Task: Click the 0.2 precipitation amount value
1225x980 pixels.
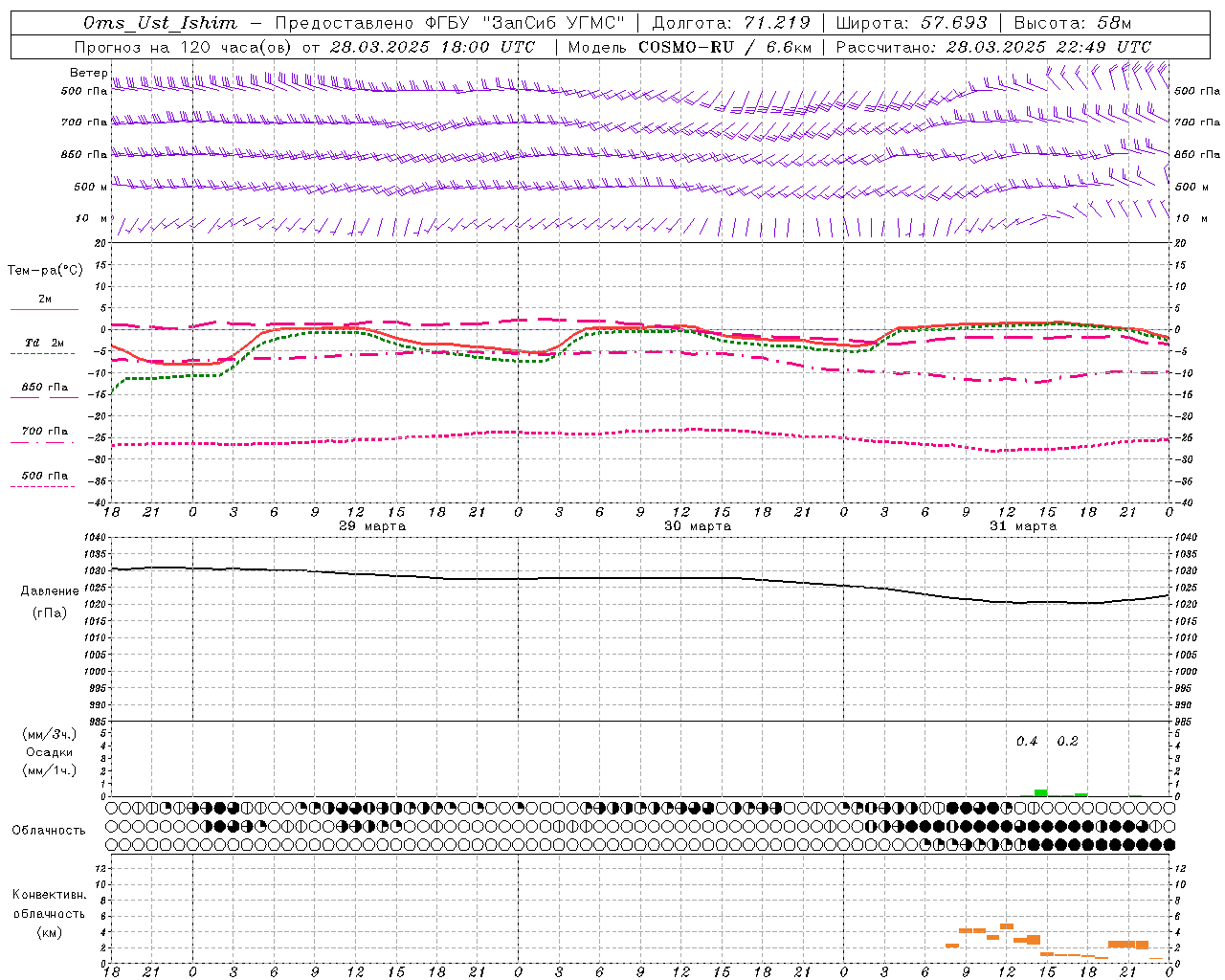Action: pos(1067,742)
